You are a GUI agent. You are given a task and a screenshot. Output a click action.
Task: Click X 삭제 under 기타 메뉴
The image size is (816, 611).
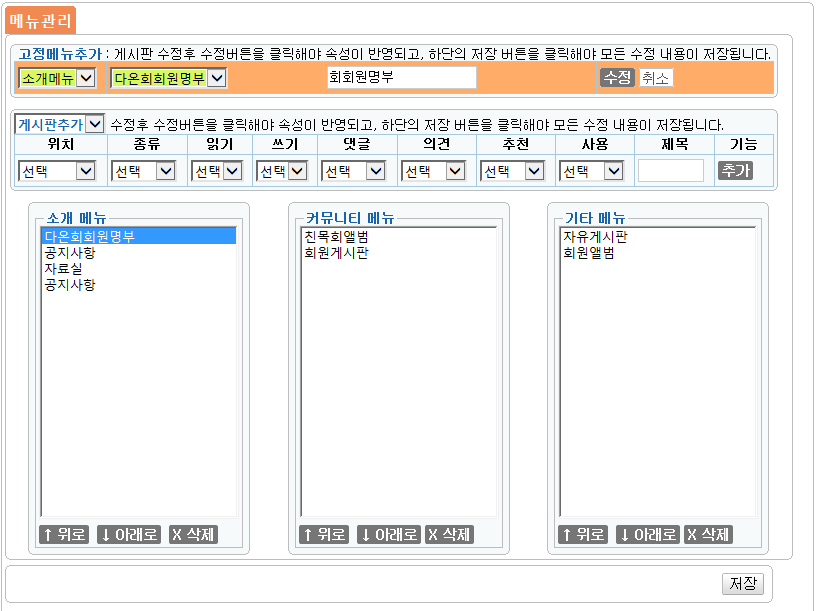708,535
